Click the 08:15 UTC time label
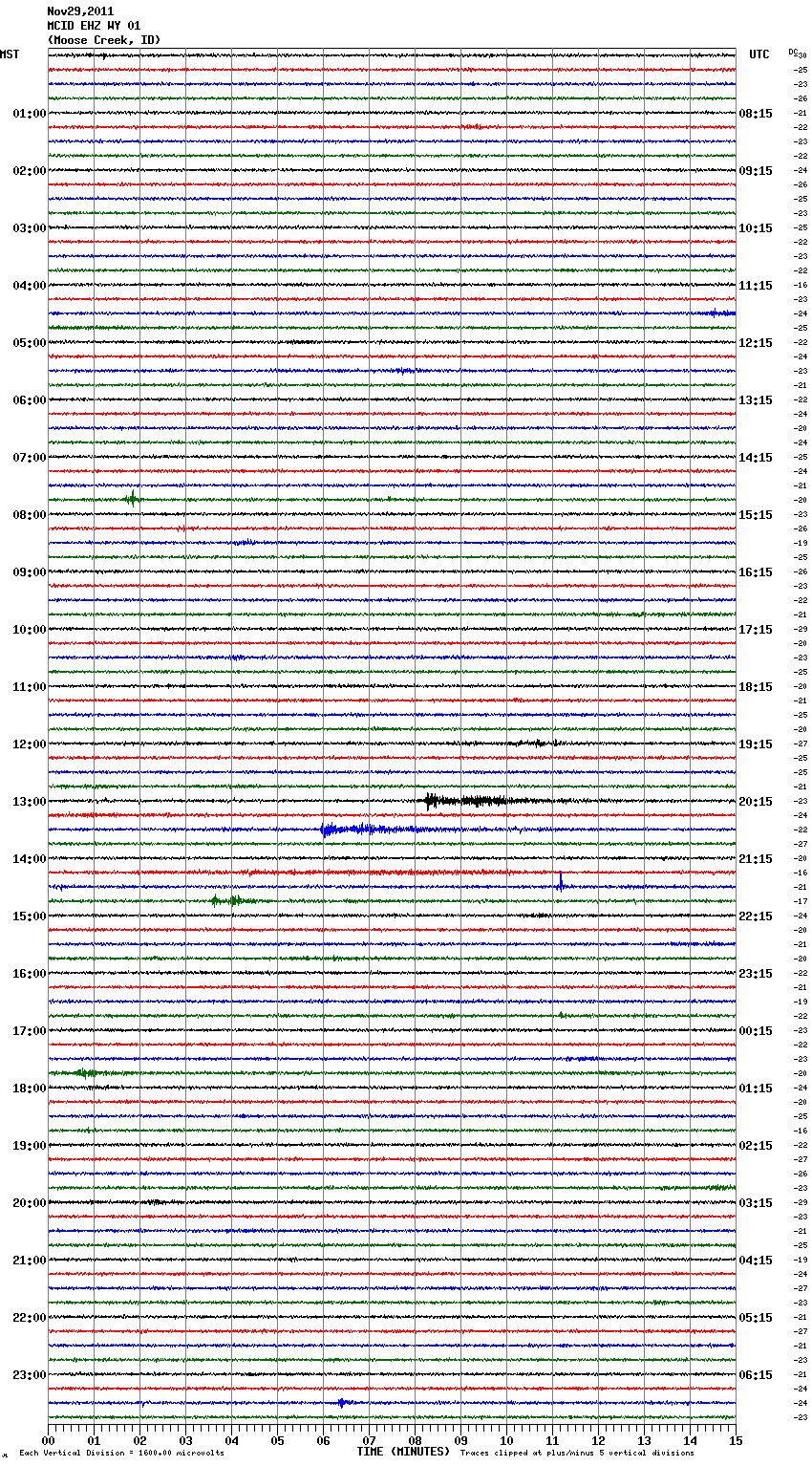 point(756,114)
